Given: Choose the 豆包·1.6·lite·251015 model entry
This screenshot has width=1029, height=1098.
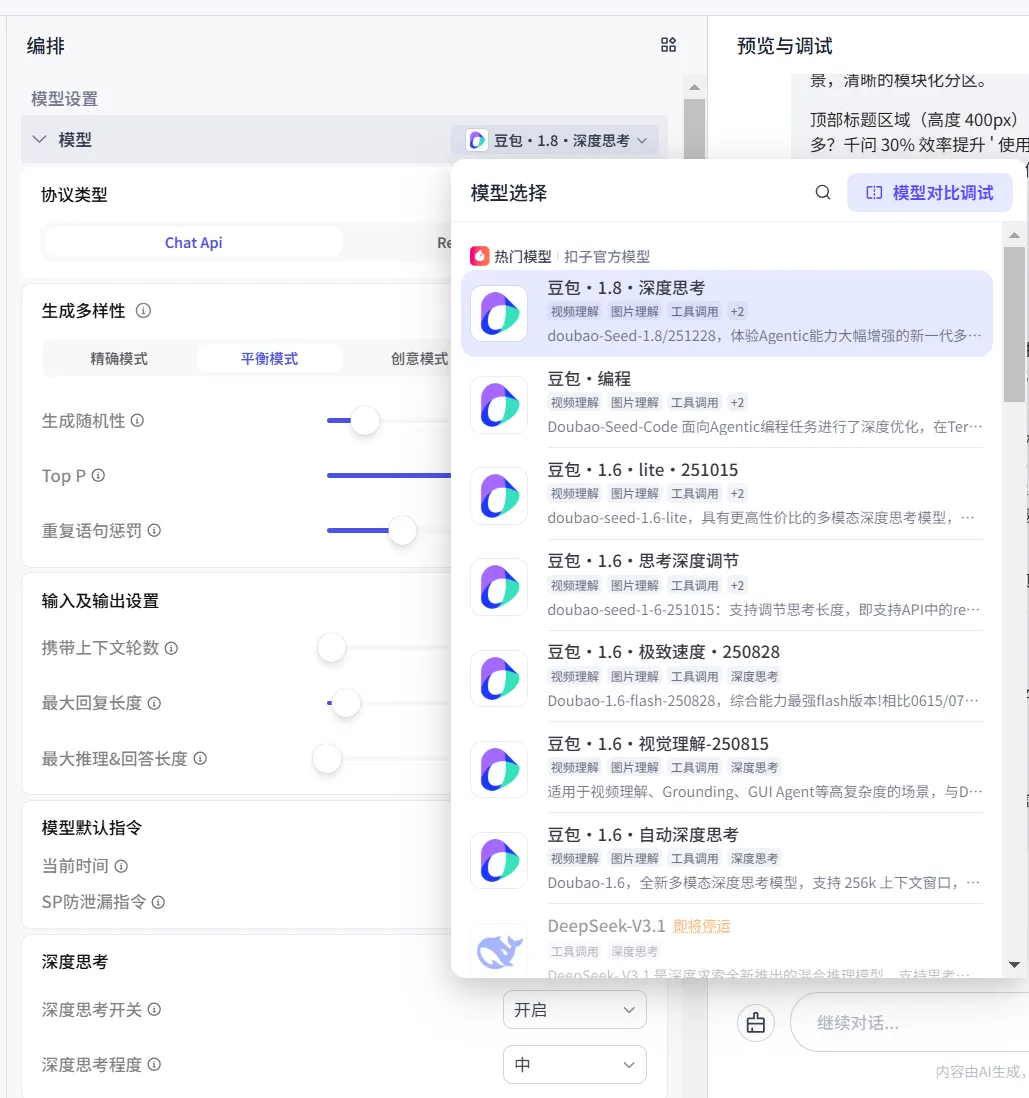Looking at the screenshot, I should 727,496.
